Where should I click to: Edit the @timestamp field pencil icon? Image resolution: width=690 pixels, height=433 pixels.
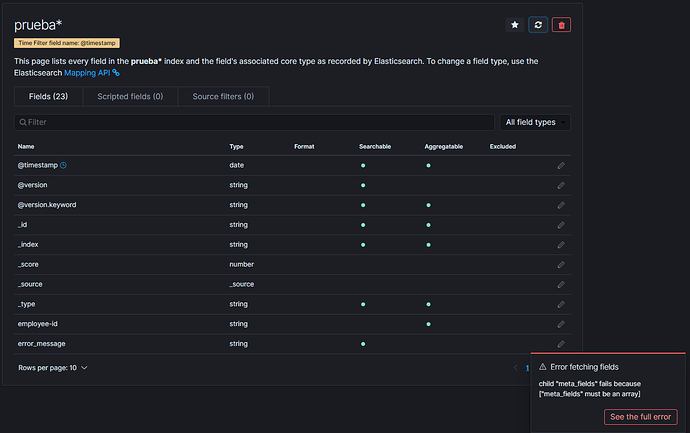(x=561, y=165)
